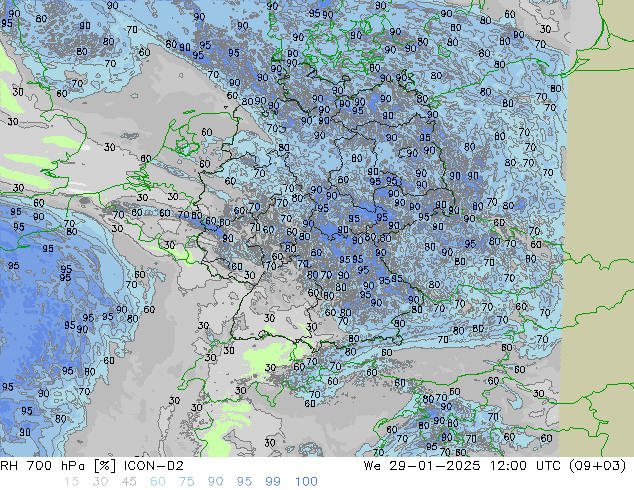Select the 30 legend value

[100, 481]
